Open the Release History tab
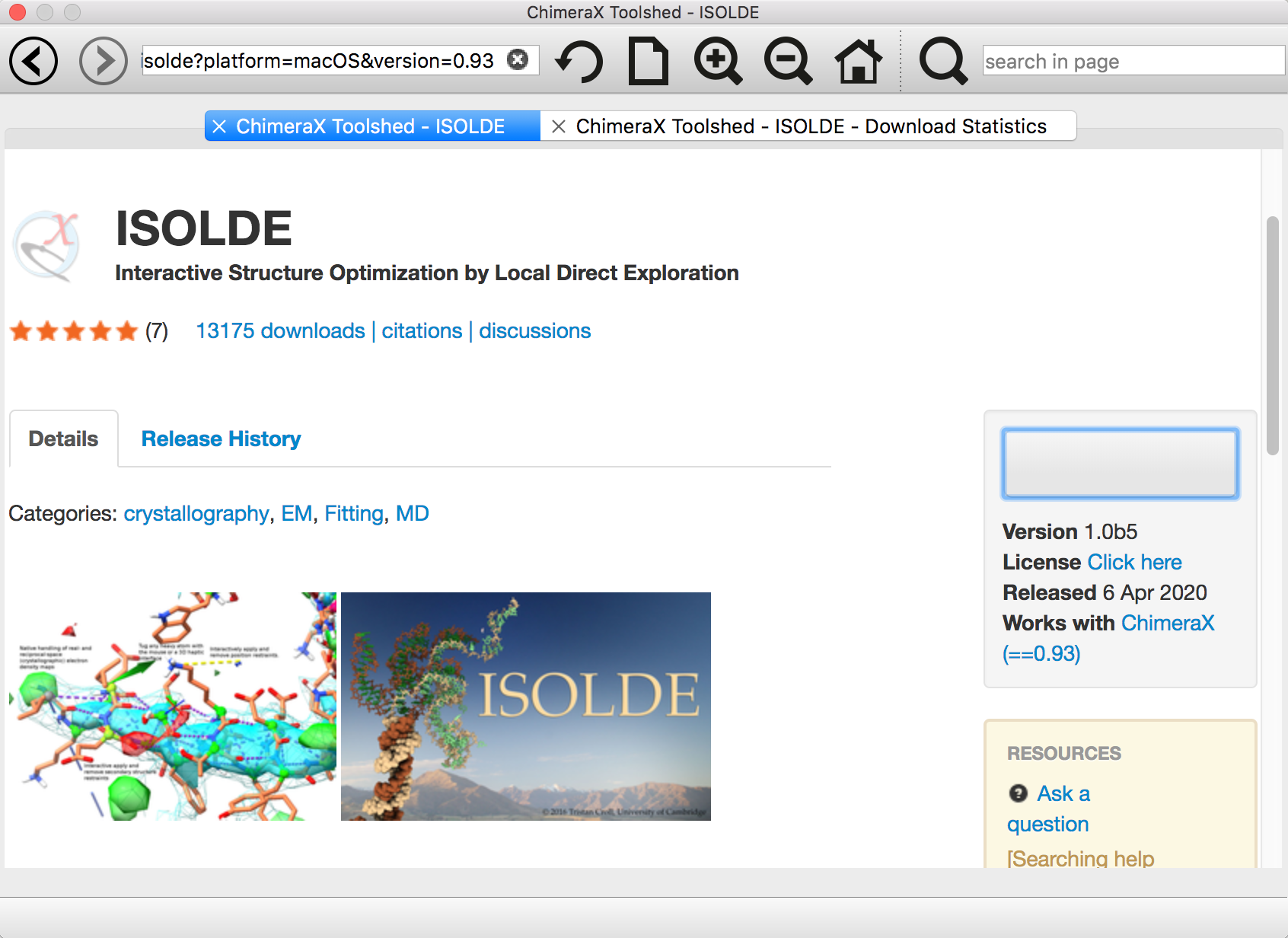Viewport: 1288px width, 938px height. 221,439
